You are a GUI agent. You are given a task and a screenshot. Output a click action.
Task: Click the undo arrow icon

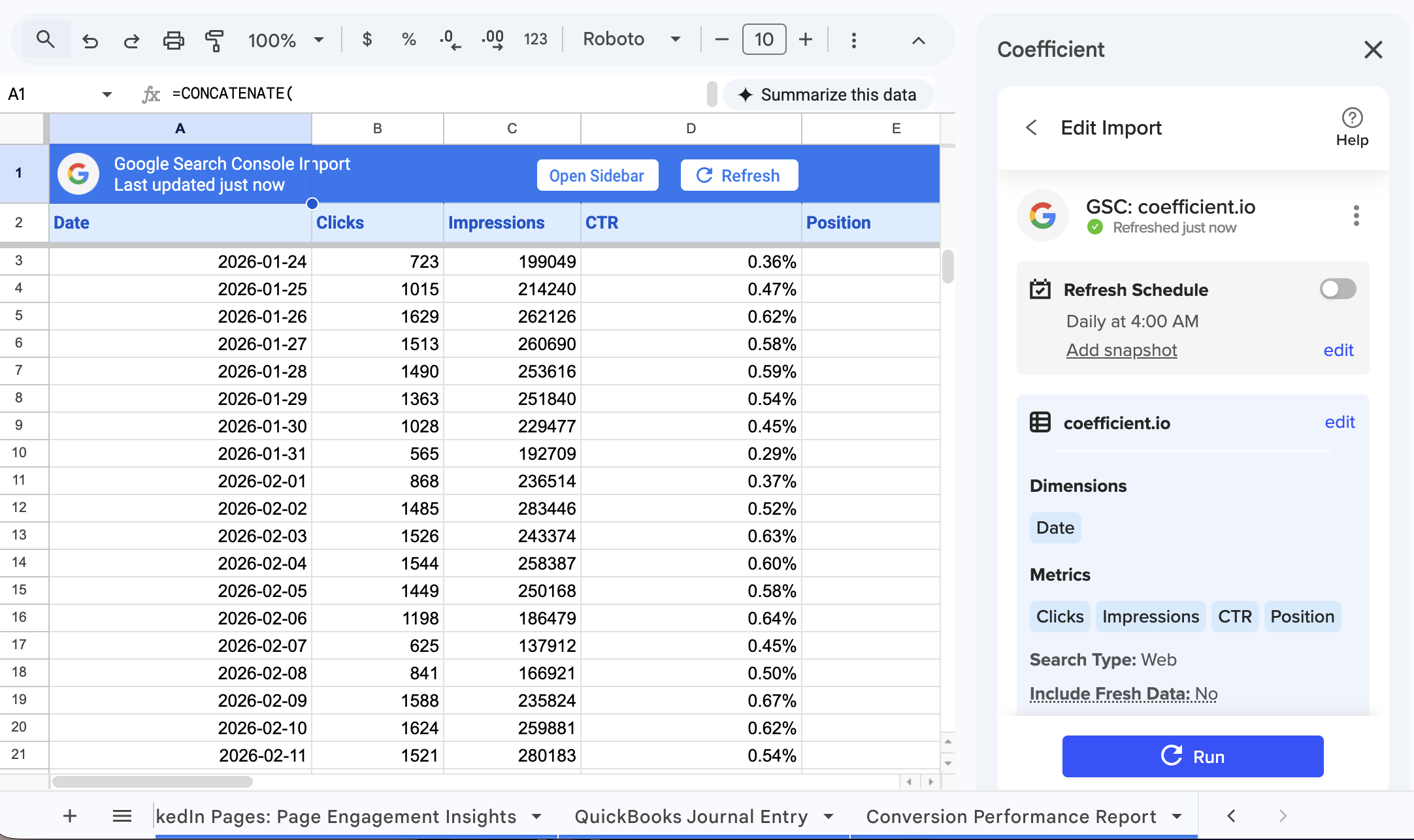(90, 40)
